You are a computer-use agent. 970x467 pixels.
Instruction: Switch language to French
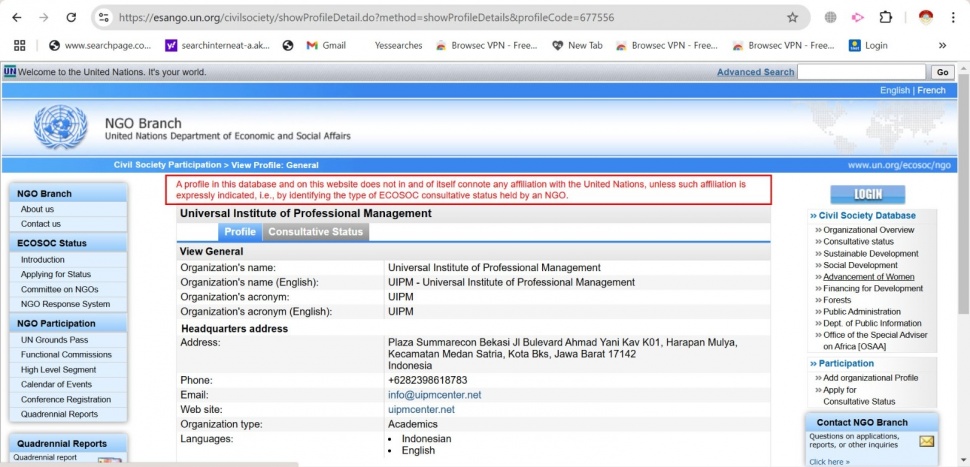931,90
